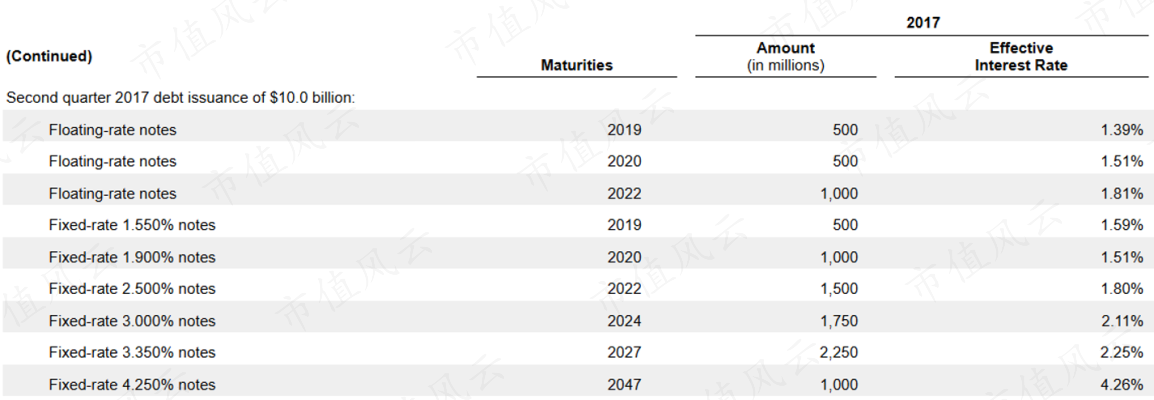Click the 2047 maturity value
This screenshot has width=1154, height=400.
(x=624, y=384)
